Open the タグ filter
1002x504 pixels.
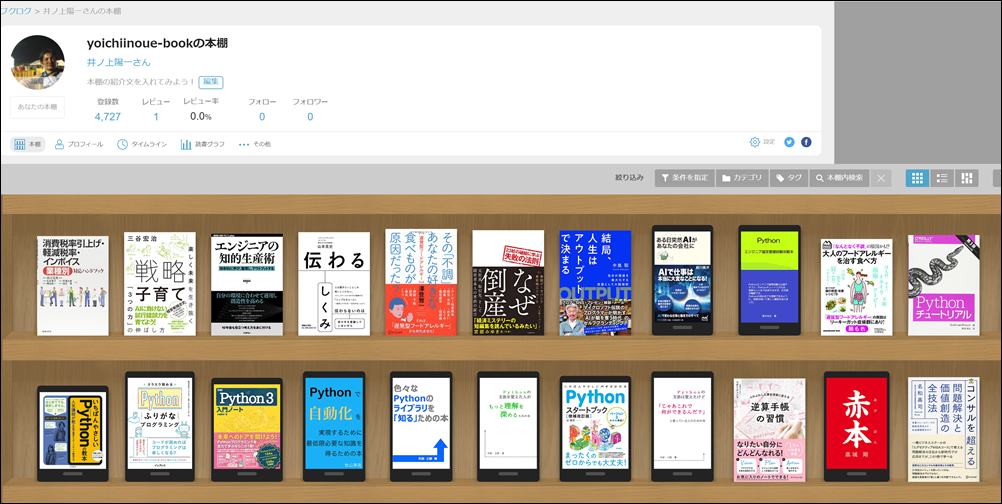tap(789, 178)
